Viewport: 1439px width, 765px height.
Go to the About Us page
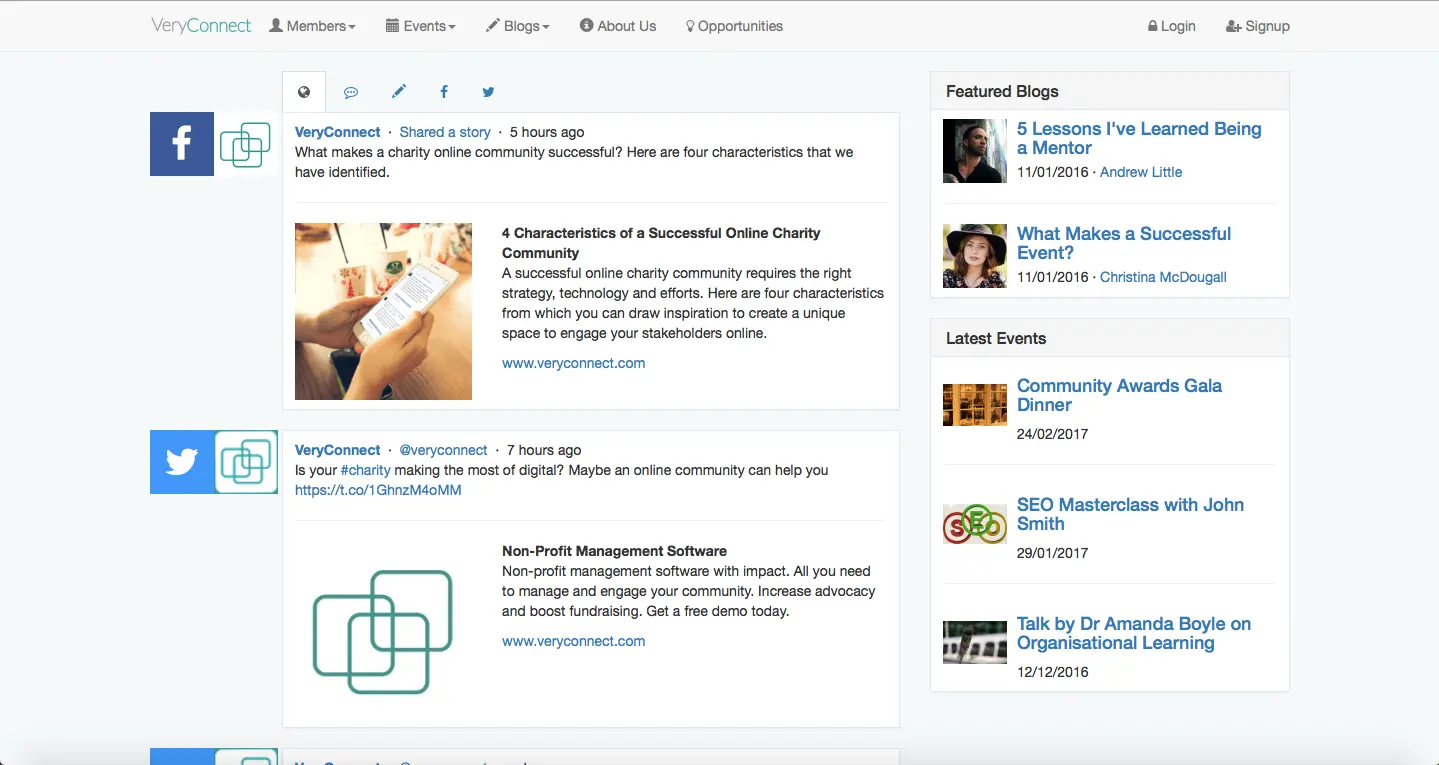tap(618, 26)
